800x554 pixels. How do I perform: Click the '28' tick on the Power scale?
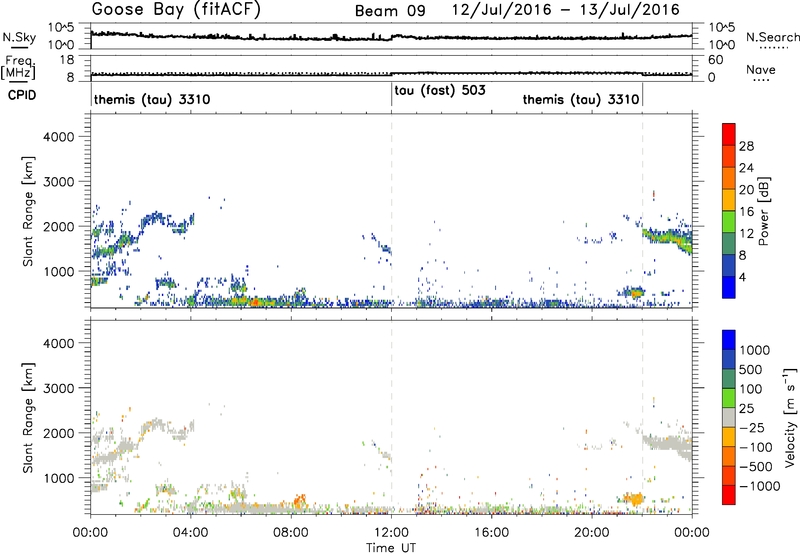tap(746, 146)
